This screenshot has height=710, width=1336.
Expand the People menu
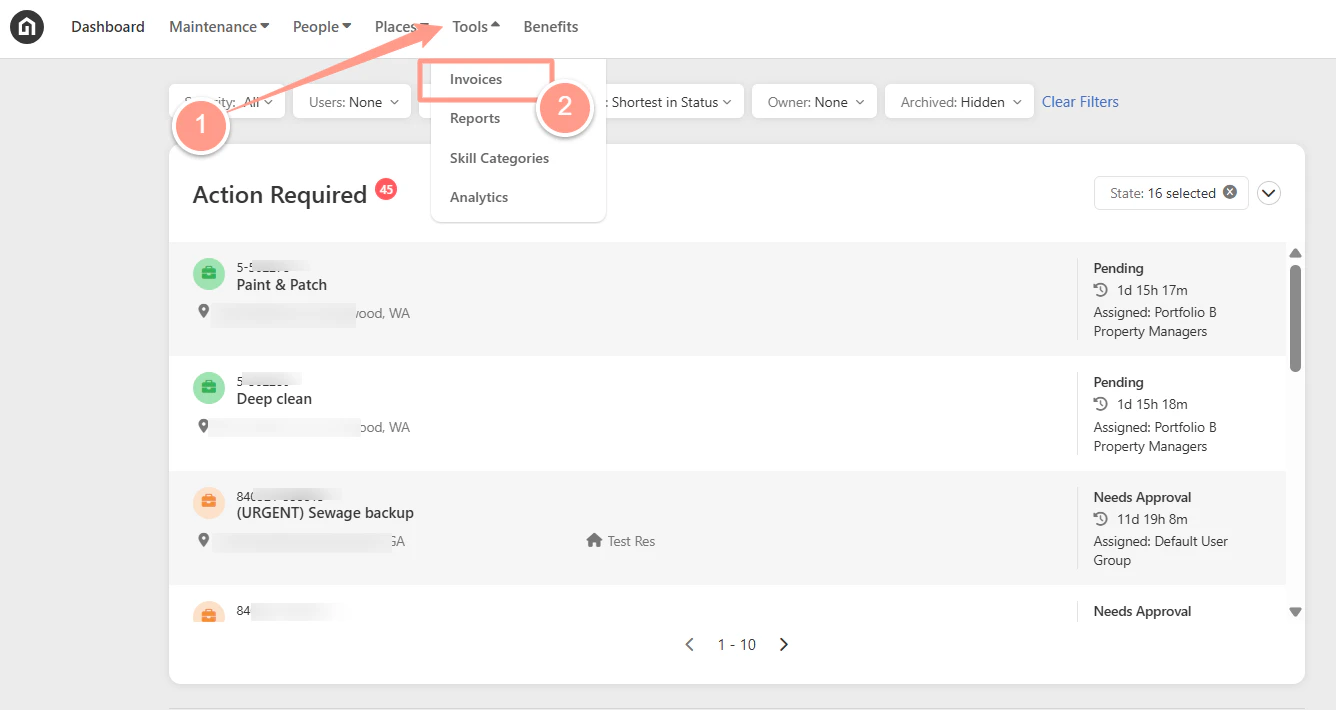point(322,27)
